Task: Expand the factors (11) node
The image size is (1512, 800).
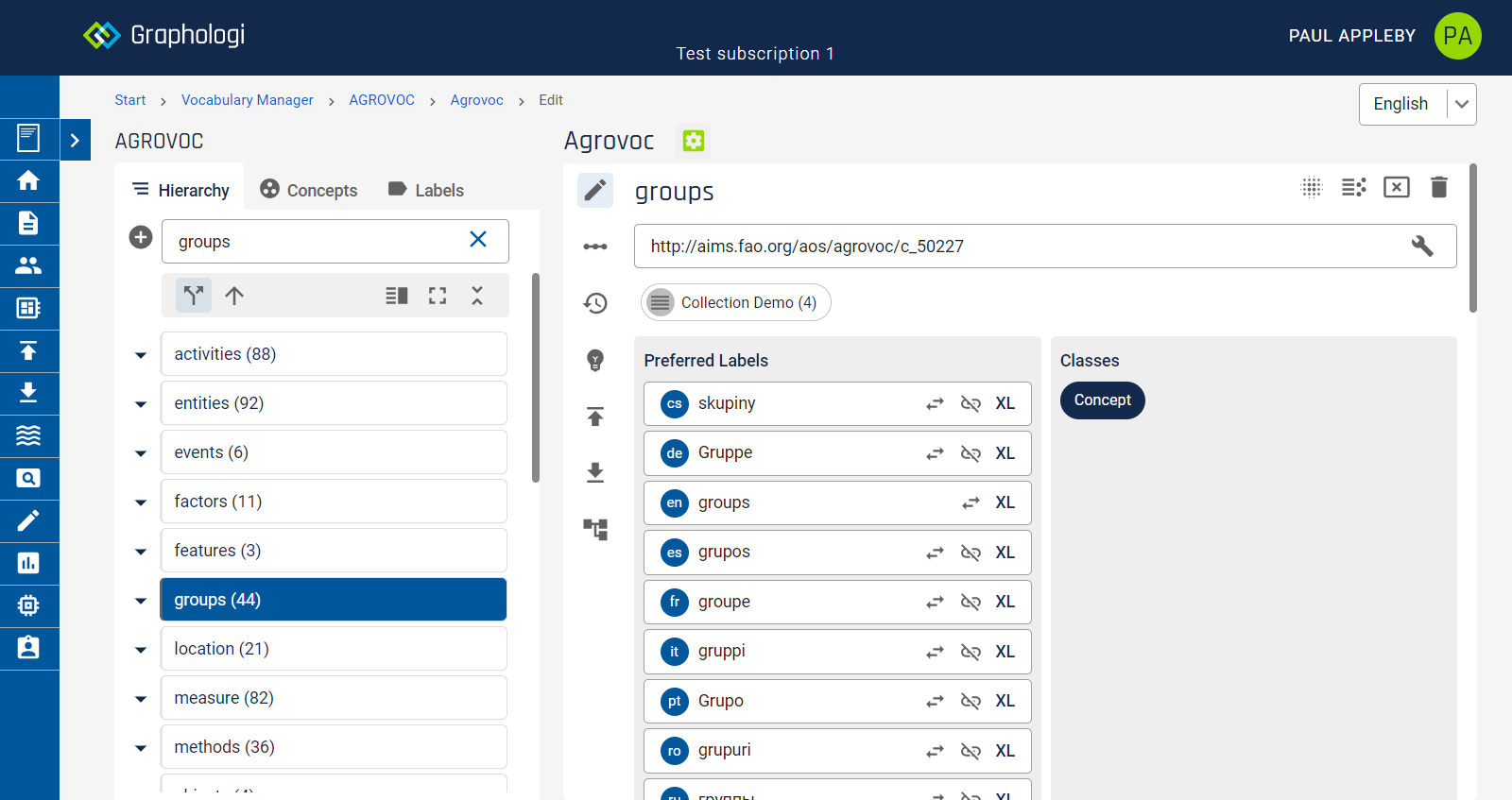Action: click(x=141, y=502)
